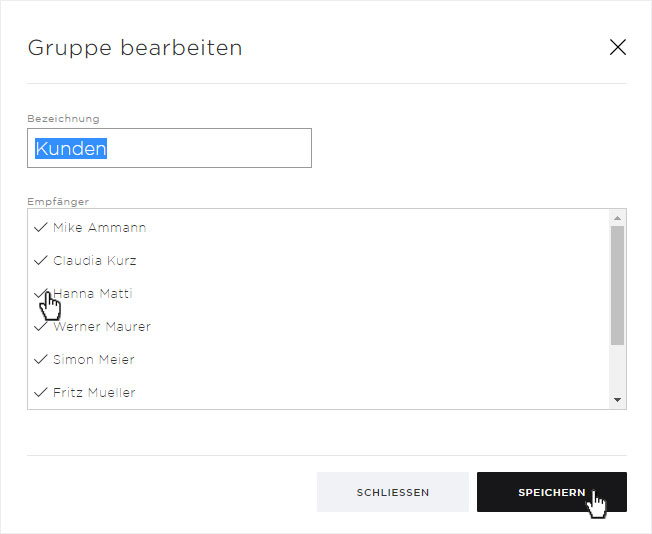Deselect Hanna Matti's checkmark icon
The width and height of the screenshot is (652, 534).
coord(40,293)
